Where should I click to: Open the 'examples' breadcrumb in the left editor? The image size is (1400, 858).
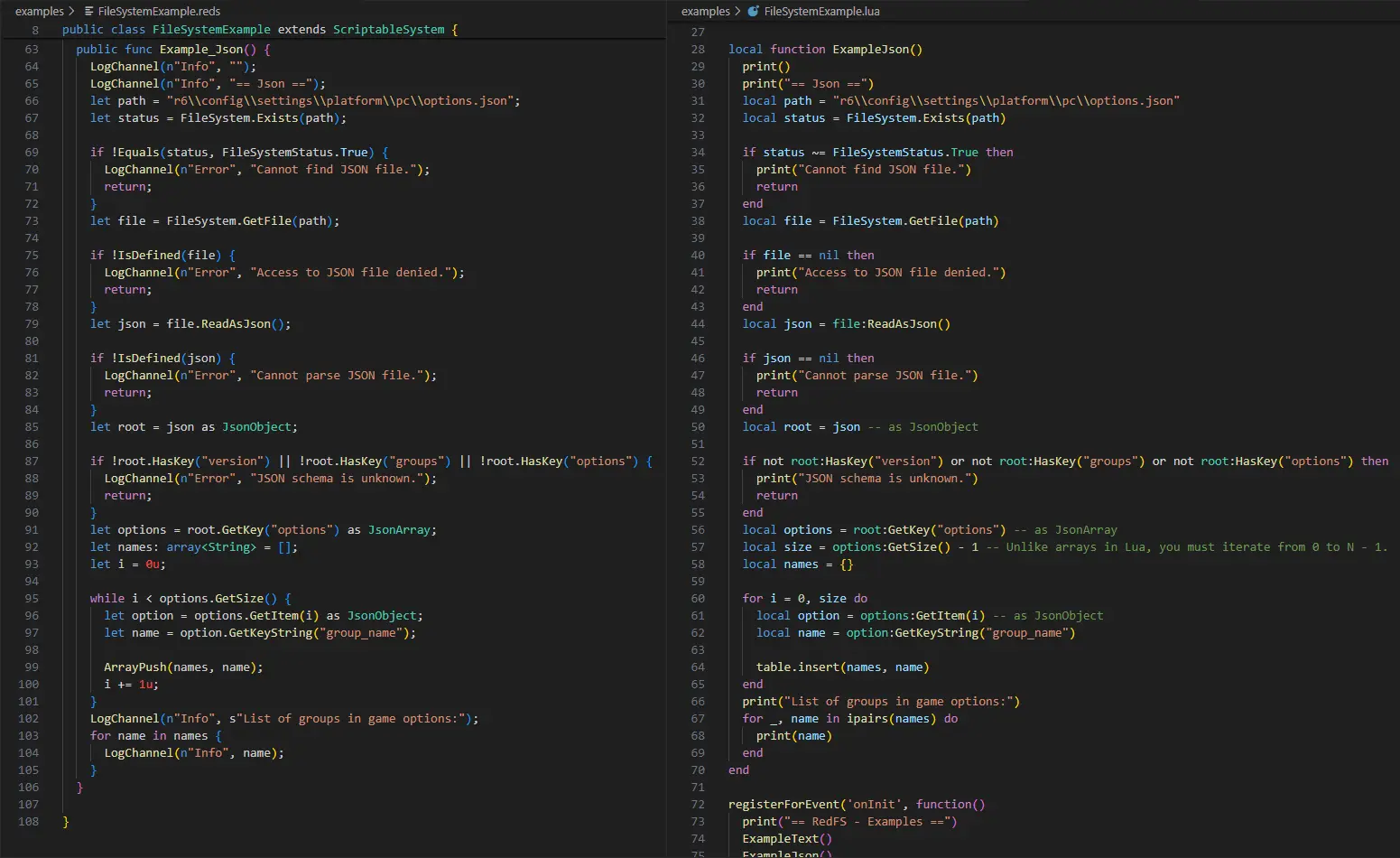(40, 12)
